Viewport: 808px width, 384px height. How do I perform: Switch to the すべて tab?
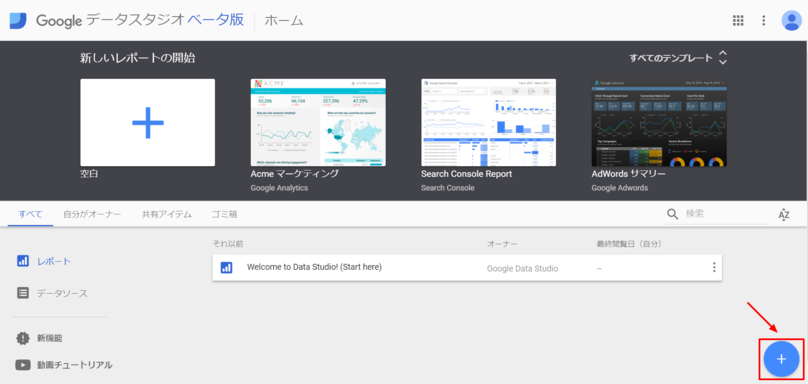tap(30, 214)
